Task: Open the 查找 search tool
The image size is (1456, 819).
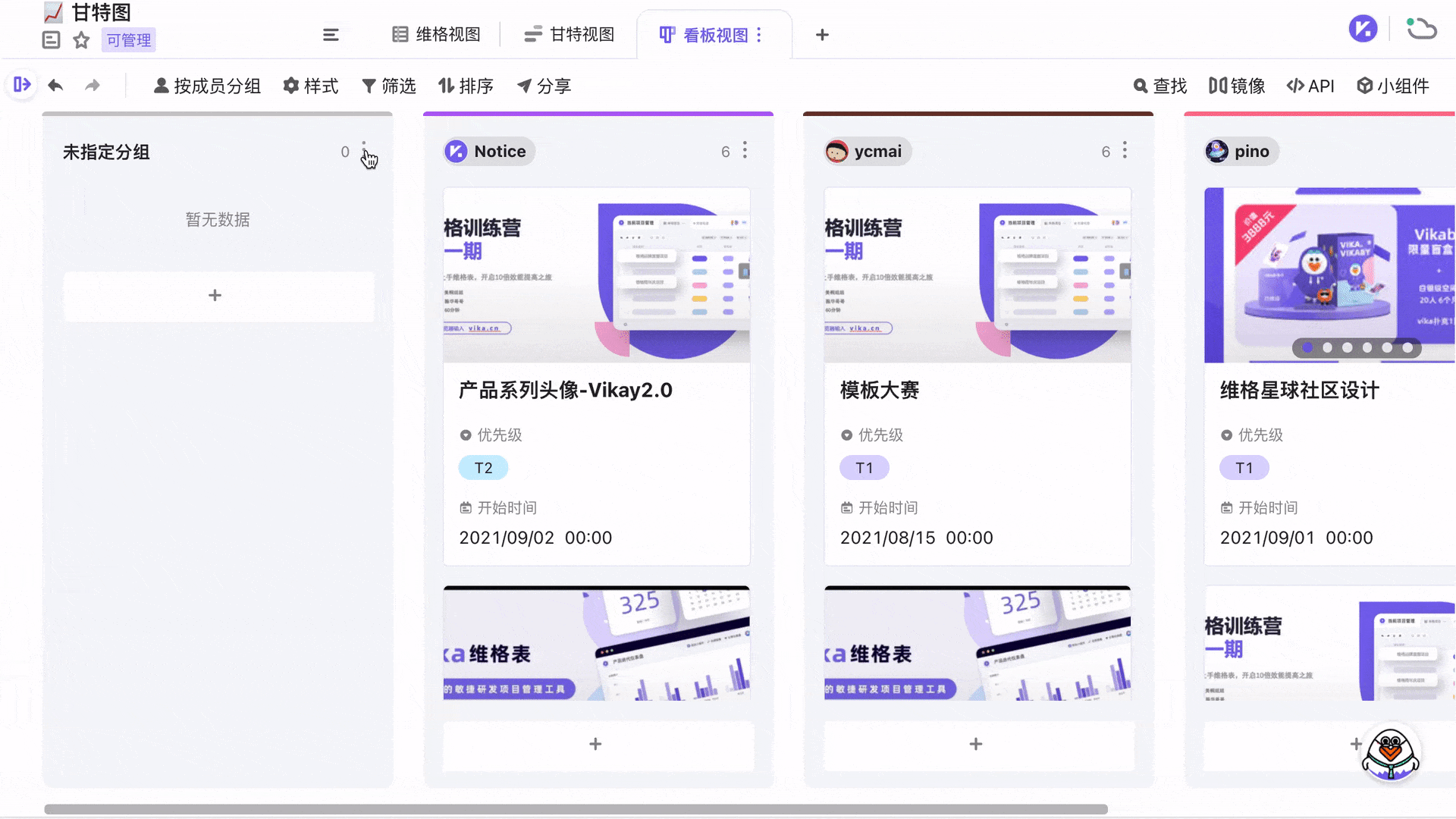Action: [1159, 86]
